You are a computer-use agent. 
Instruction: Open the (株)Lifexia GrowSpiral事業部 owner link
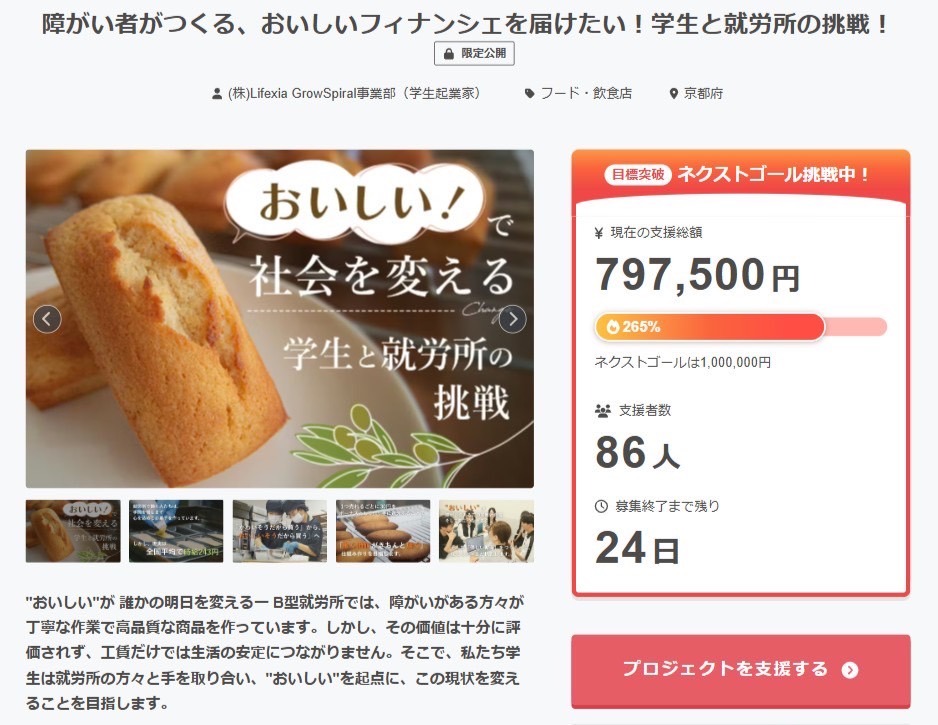pyautogui.click(x=353, y=93)
